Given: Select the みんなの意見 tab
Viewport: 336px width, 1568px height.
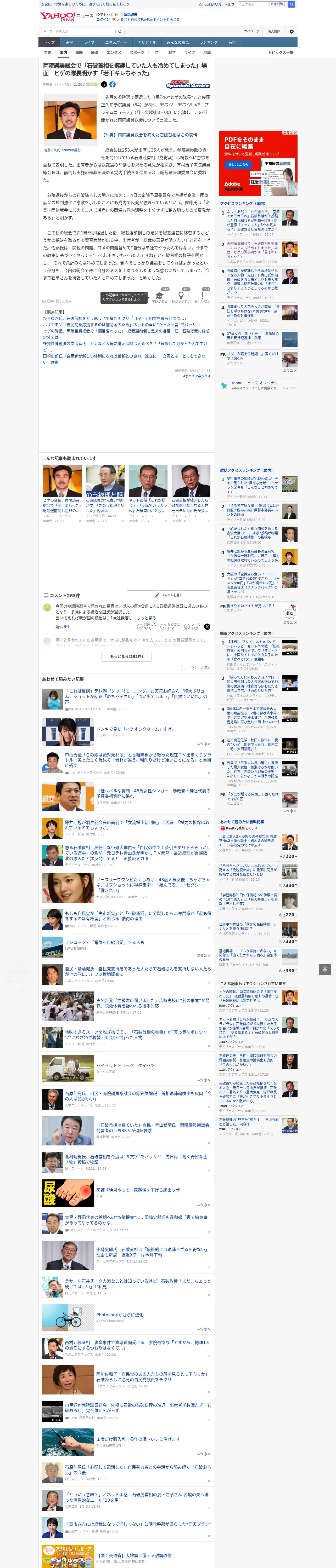Looking at the screenshot, I should [177, 43].
